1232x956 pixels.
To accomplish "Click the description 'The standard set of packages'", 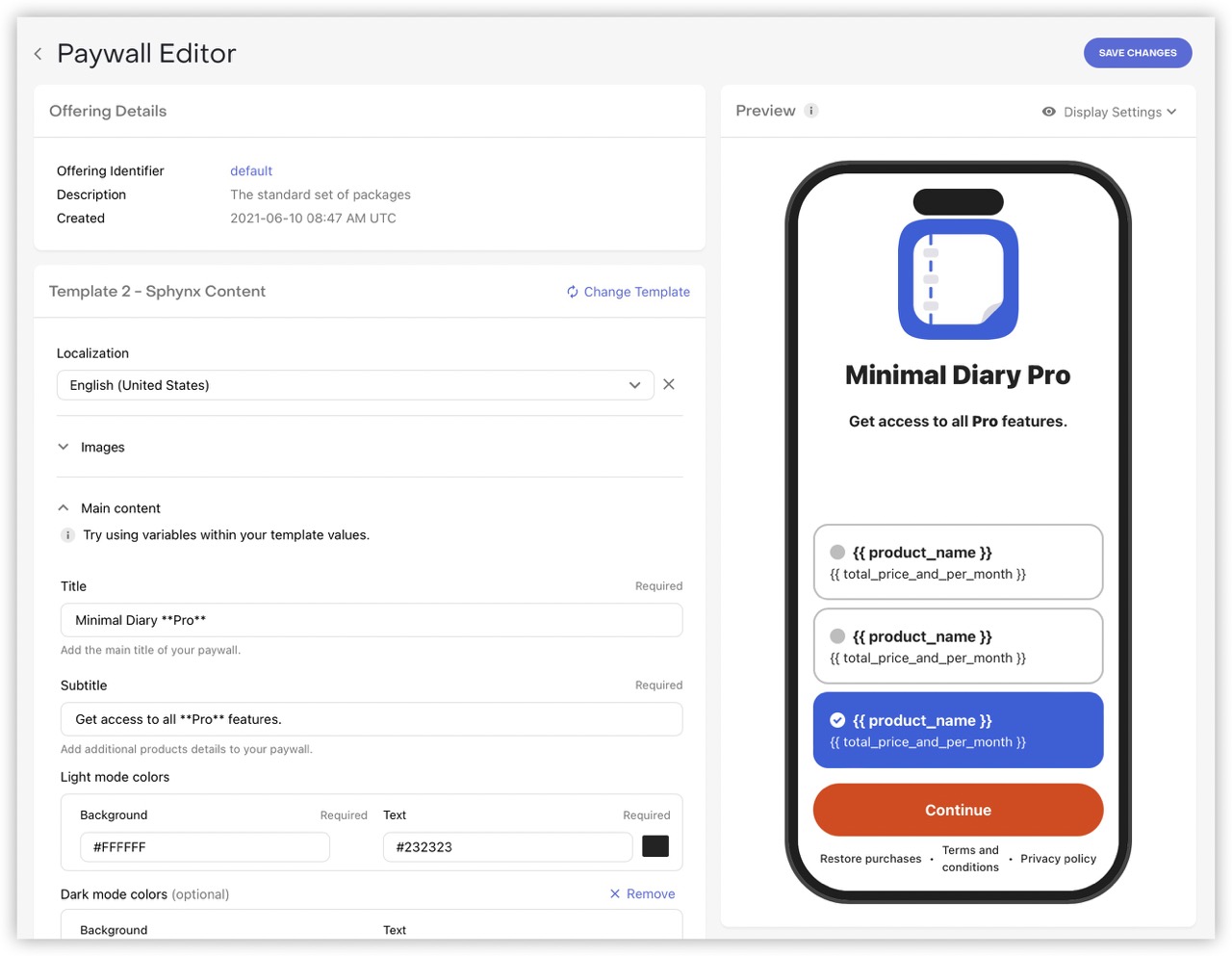I will pos(321,194).
